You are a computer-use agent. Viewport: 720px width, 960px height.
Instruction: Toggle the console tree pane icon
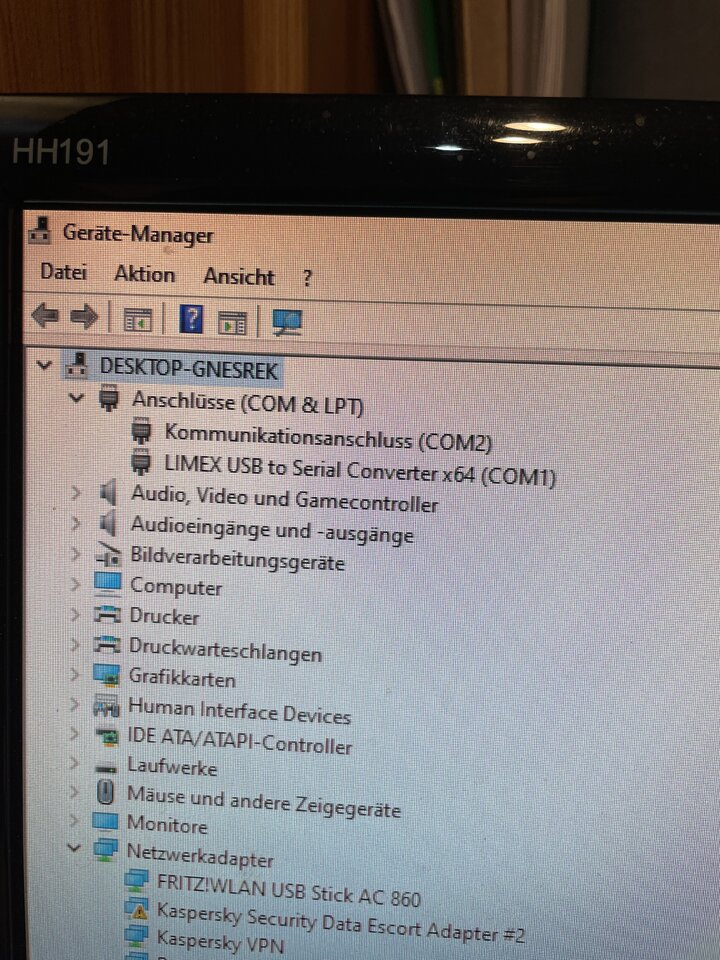click(x=138, y=320)
